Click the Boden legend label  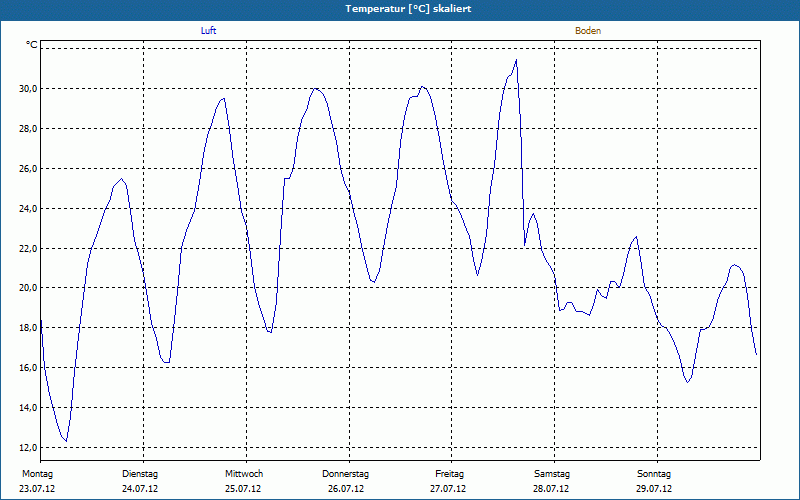point(588,31)
